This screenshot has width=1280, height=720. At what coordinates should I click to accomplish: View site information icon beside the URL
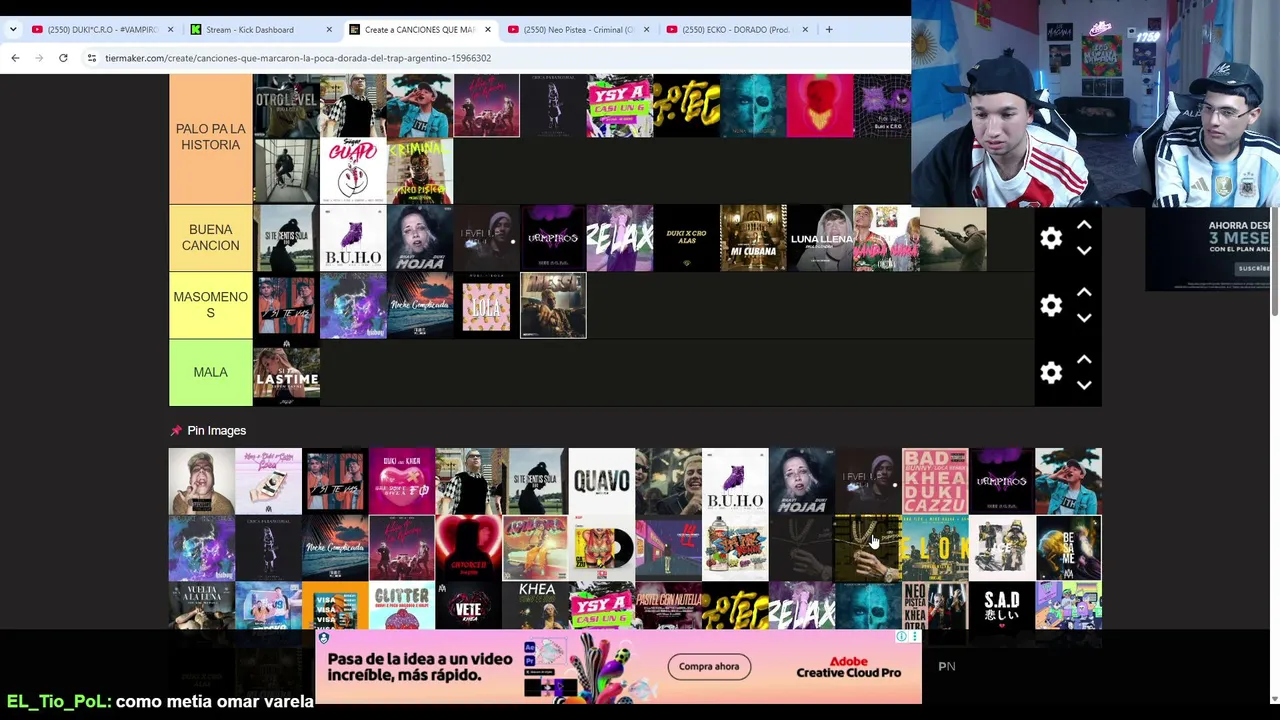click(91, 58)
